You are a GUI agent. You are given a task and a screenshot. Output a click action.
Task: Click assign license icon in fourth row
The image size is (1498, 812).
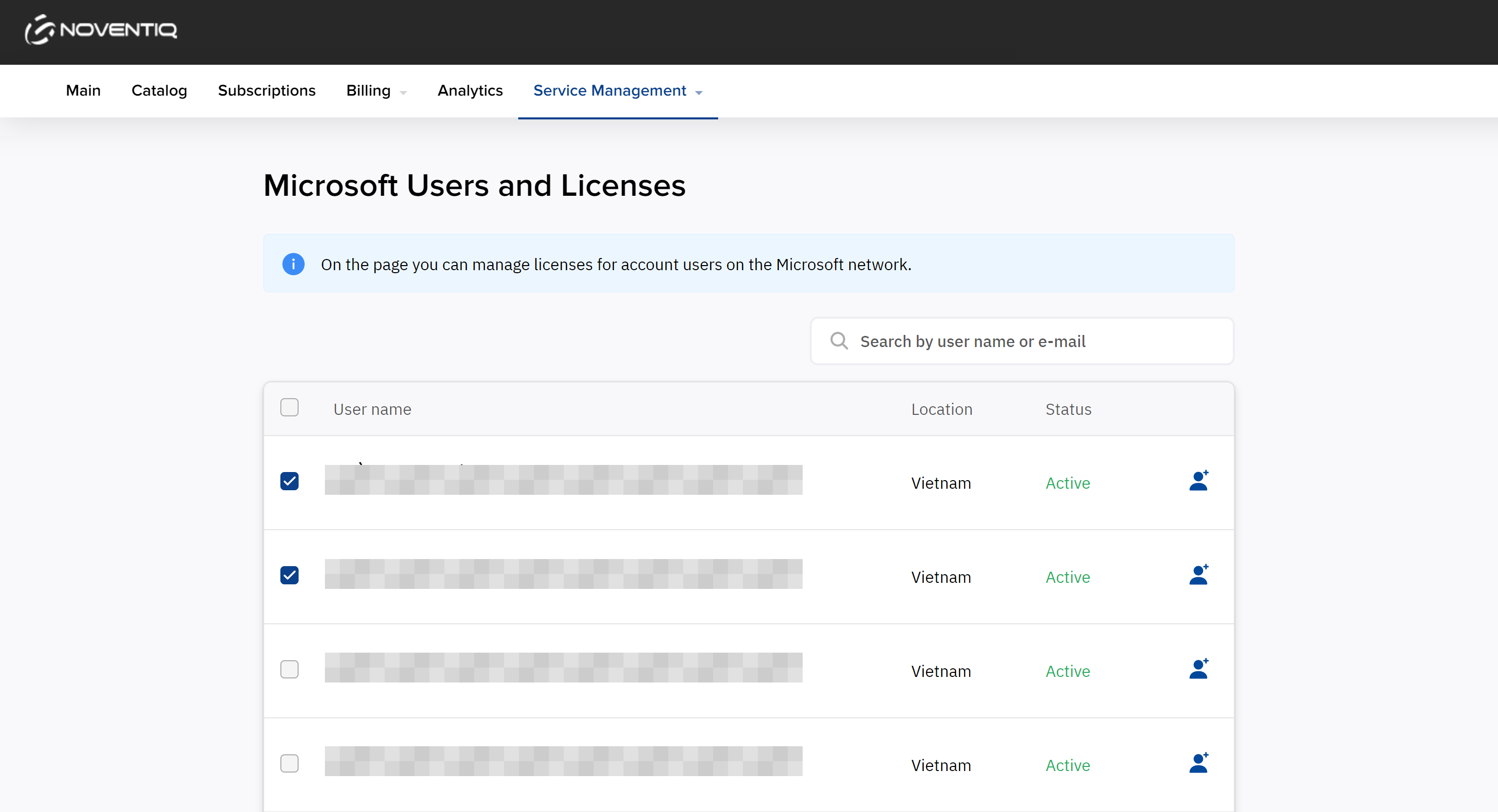point(1198,764)
